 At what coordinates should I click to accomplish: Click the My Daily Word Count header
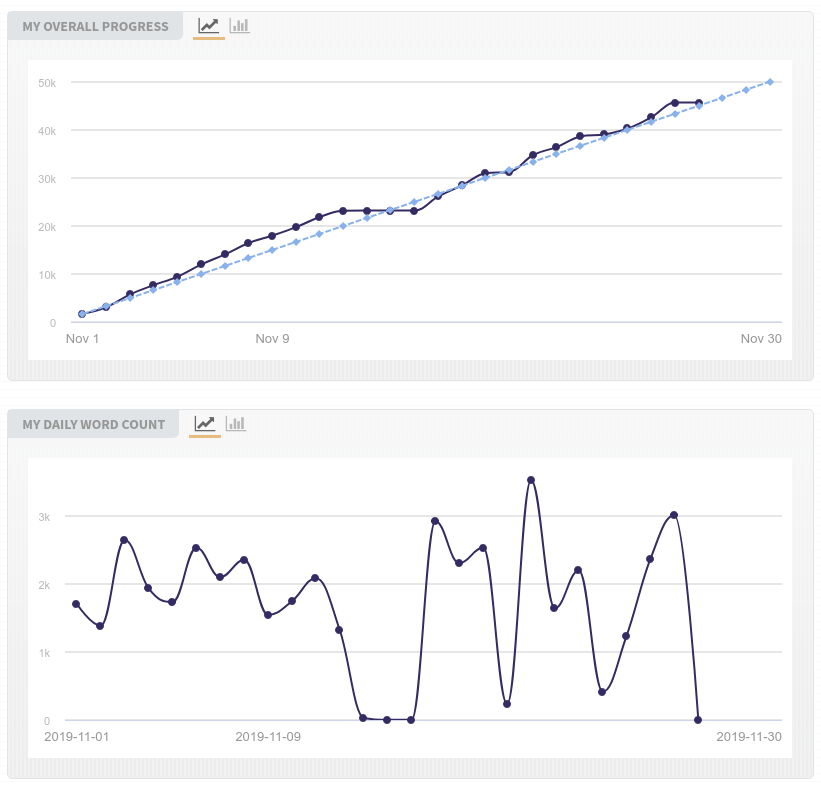pos(93,424)
